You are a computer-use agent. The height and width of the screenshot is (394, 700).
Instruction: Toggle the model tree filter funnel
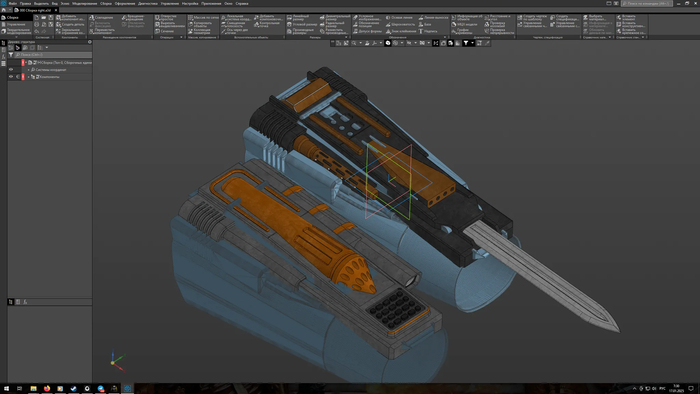coord(11,55)
